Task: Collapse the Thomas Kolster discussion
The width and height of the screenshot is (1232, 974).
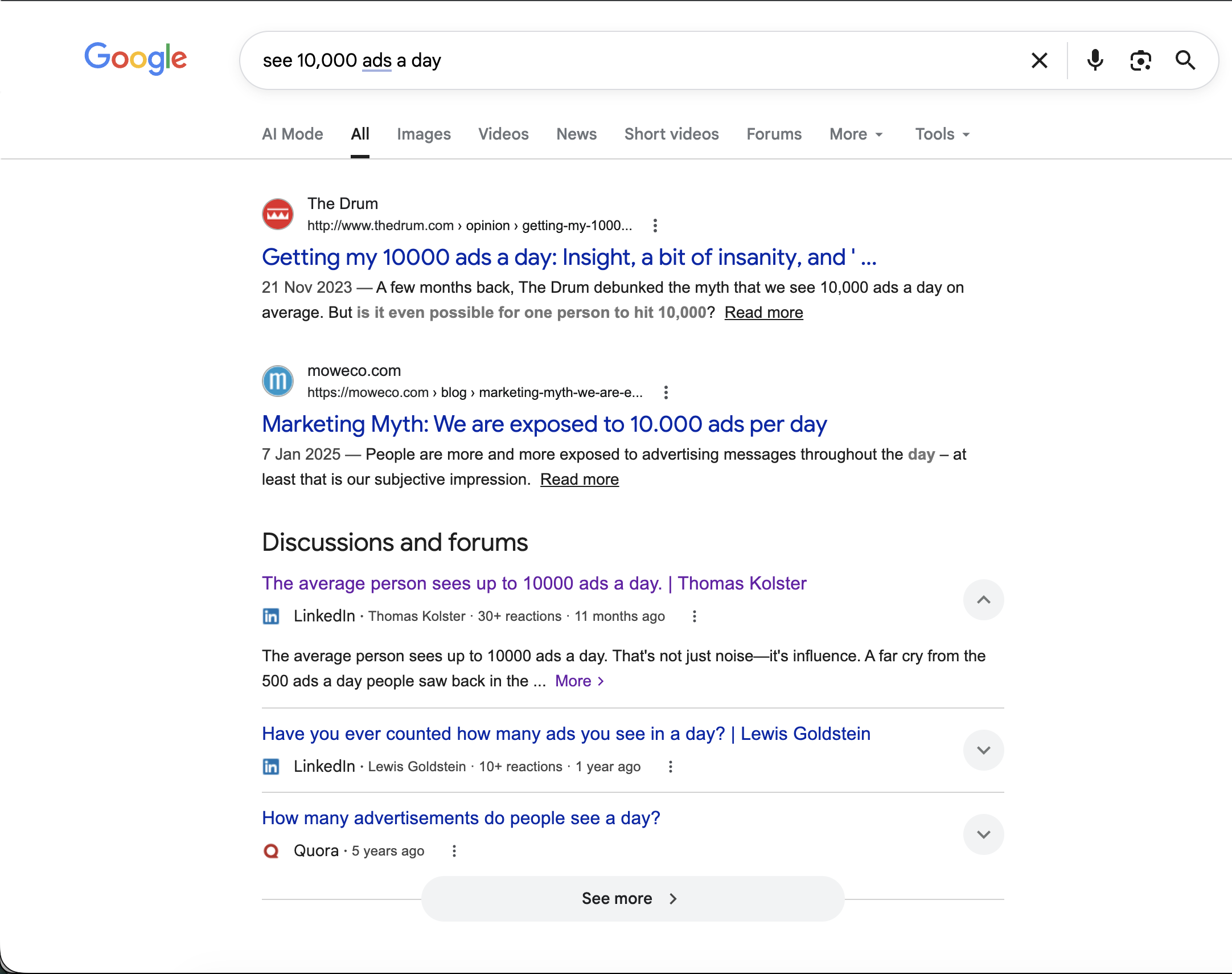Action: click(x=983, y=600)
